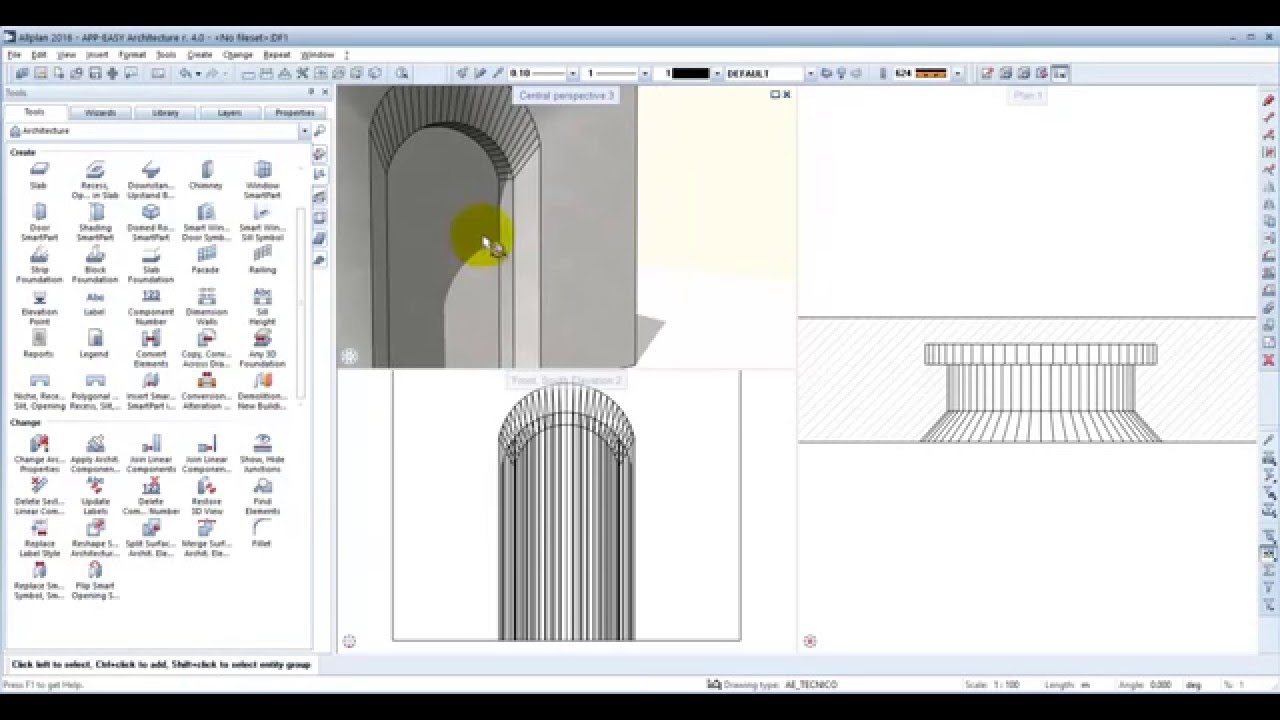Click the find magnifier beside Architecture dropdown
Viewport: 1280px width, 720px height.
click(x=319, y=131)
